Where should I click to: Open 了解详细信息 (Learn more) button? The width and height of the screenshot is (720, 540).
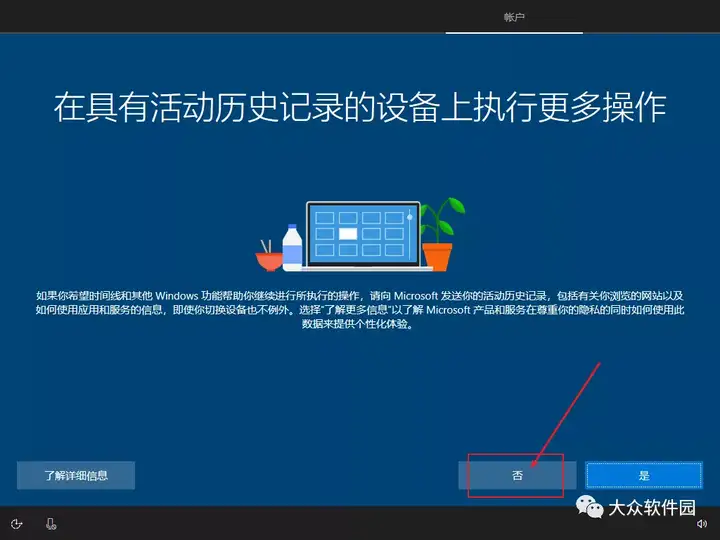point(76,475)
